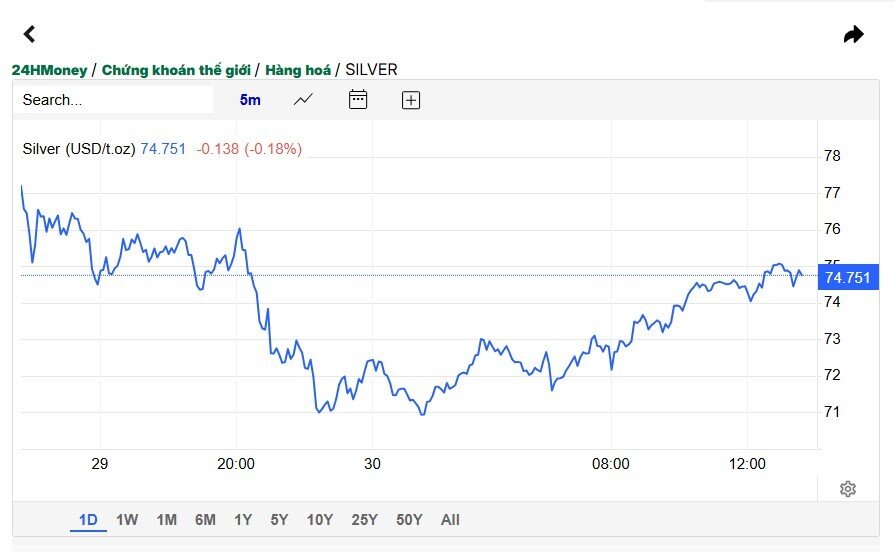Focus the Search input field
The image size is (895, 552).
(x=114, y=100)
